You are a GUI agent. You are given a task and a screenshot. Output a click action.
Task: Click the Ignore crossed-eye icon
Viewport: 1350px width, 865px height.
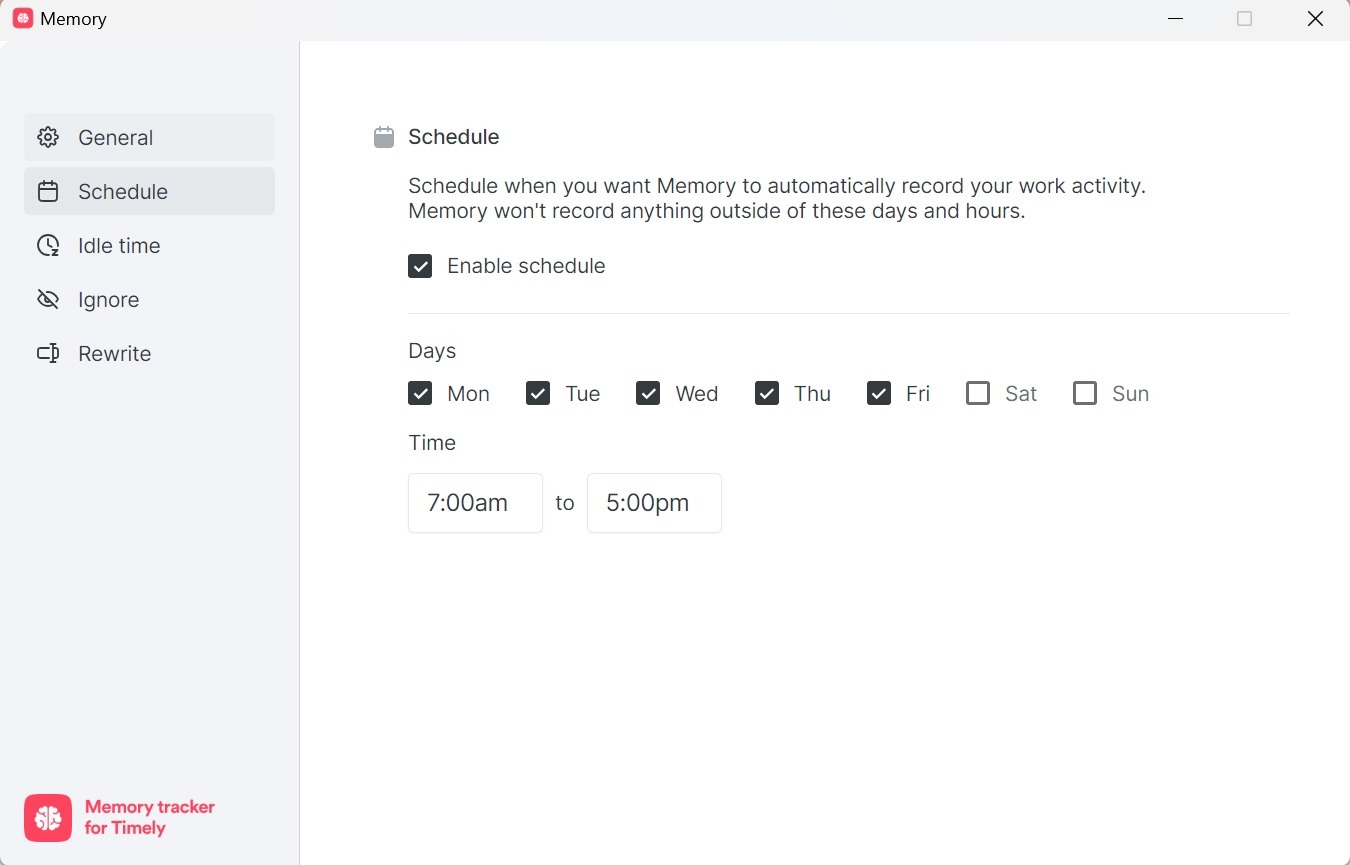tap(47, 299)
